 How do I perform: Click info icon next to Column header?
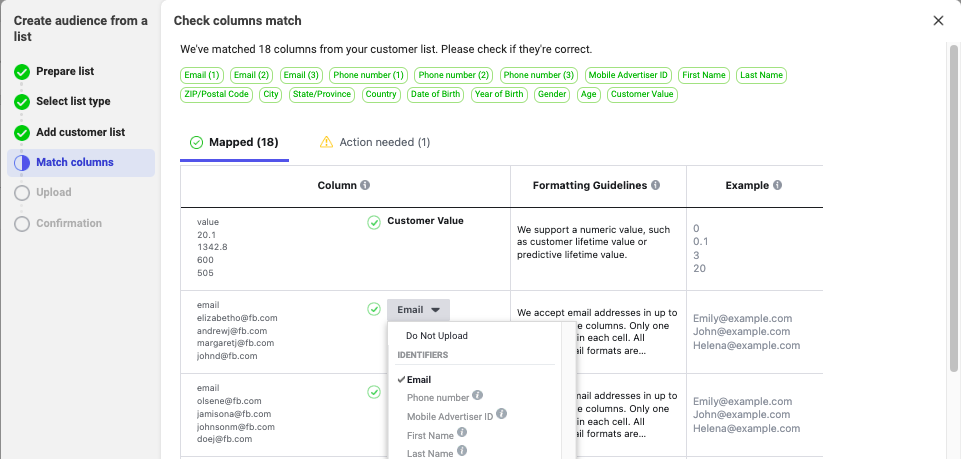pos(365,186)
